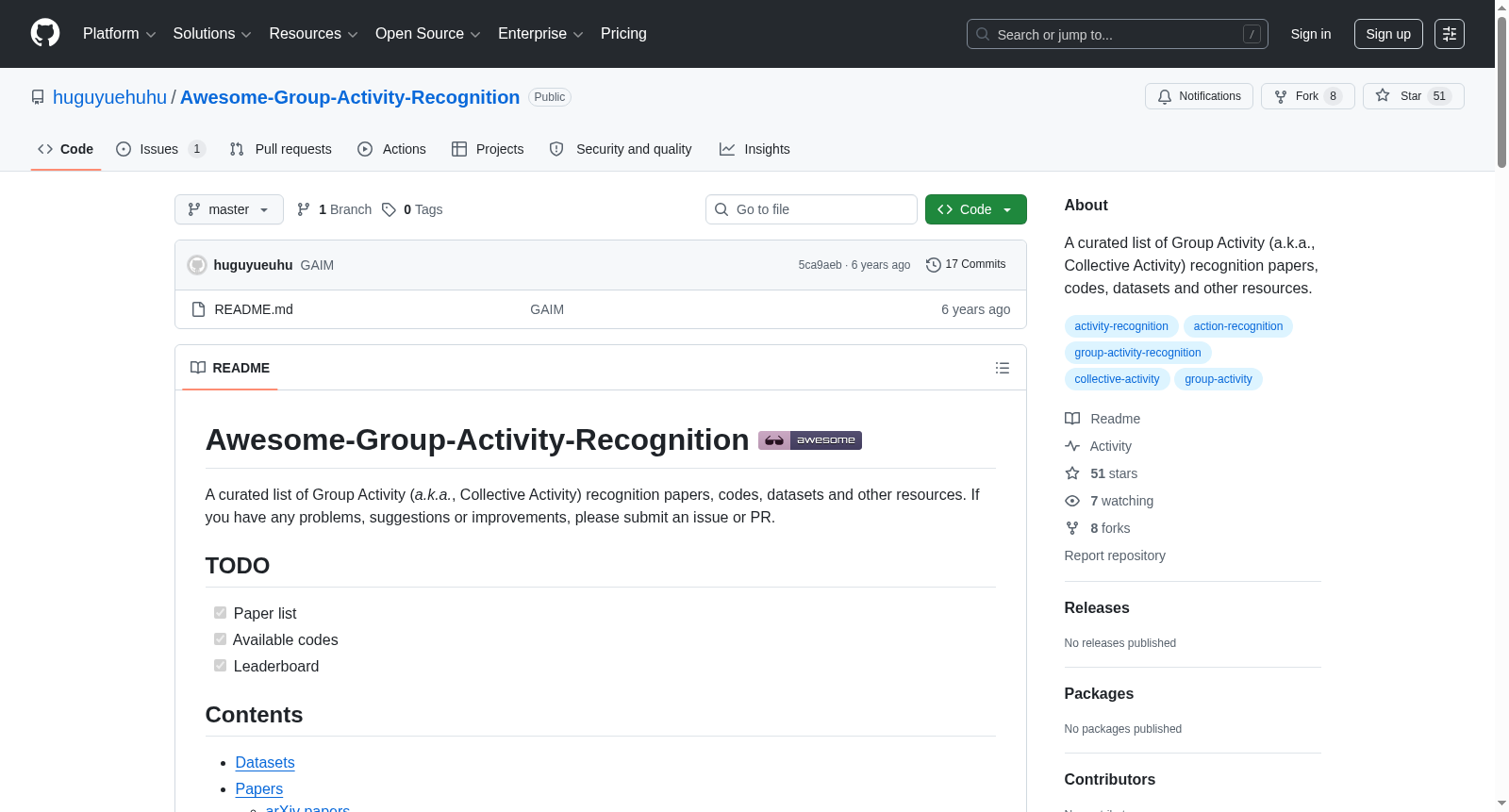Focus the Search or jump to field
1509x812 pixels.
pos(1118,34)
